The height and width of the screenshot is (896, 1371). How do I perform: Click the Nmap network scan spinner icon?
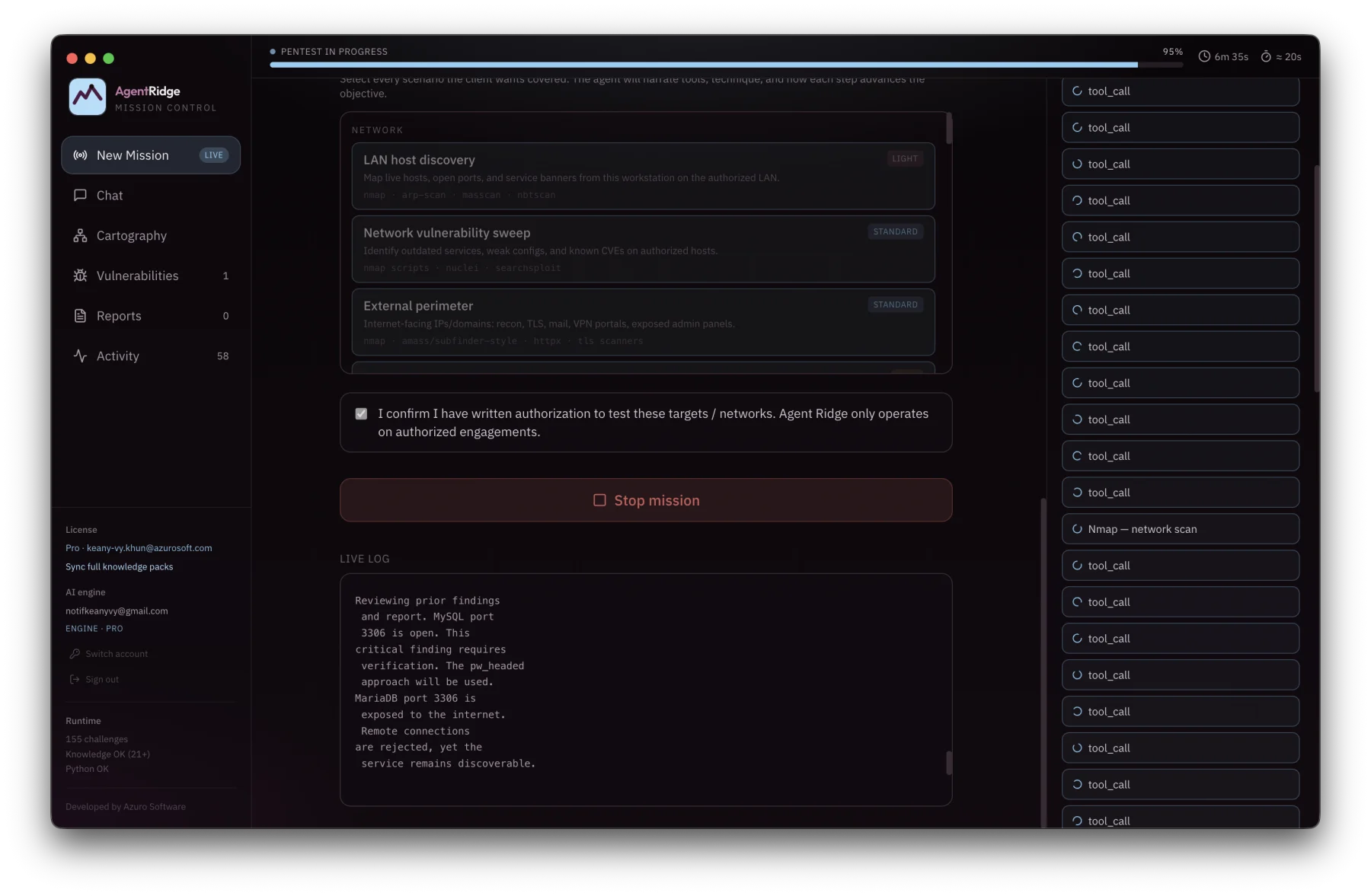1077,529
